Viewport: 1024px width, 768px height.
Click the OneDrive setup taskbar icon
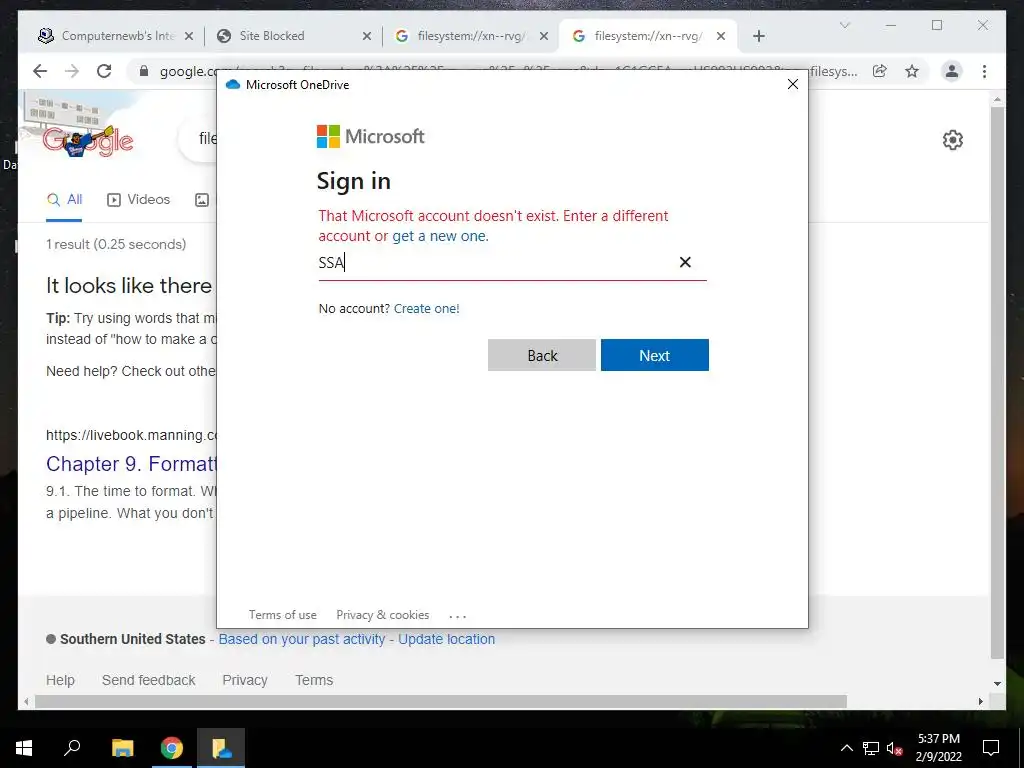coord(221,748)
